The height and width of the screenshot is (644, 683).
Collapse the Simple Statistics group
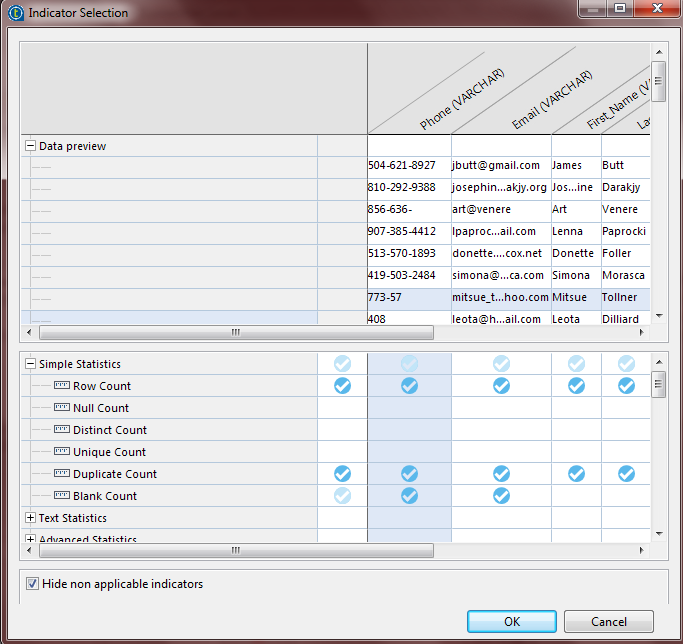click(30, 364)
